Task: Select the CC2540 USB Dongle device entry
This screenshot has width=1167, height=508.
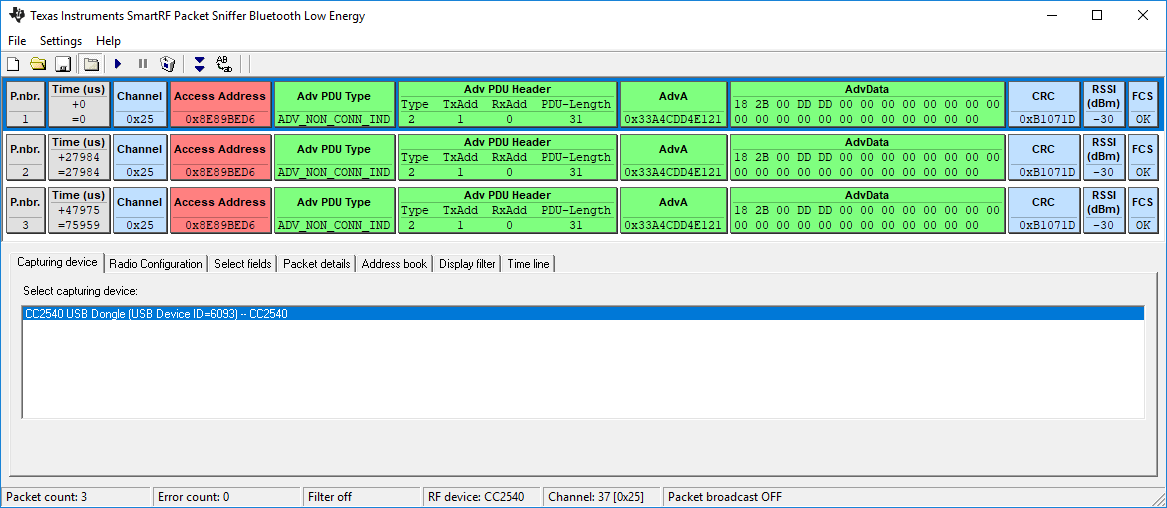Action: coord(584,315)
